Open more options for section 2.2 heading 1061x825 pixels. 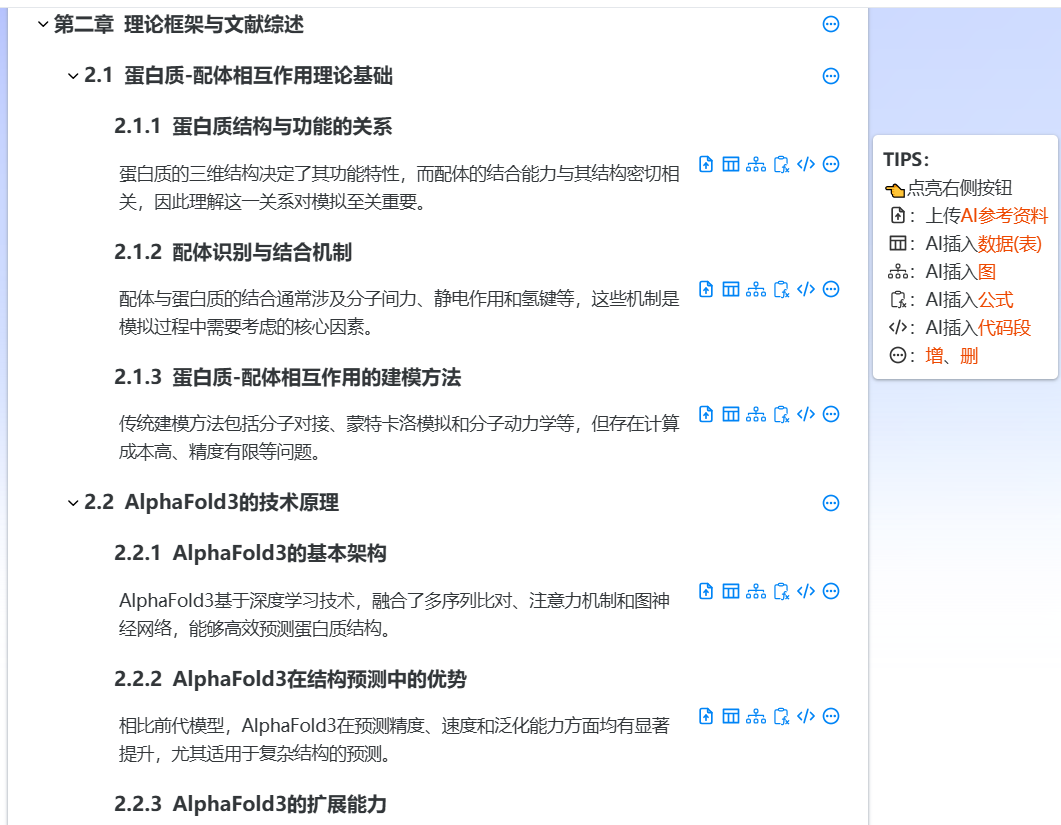point(831,503)
